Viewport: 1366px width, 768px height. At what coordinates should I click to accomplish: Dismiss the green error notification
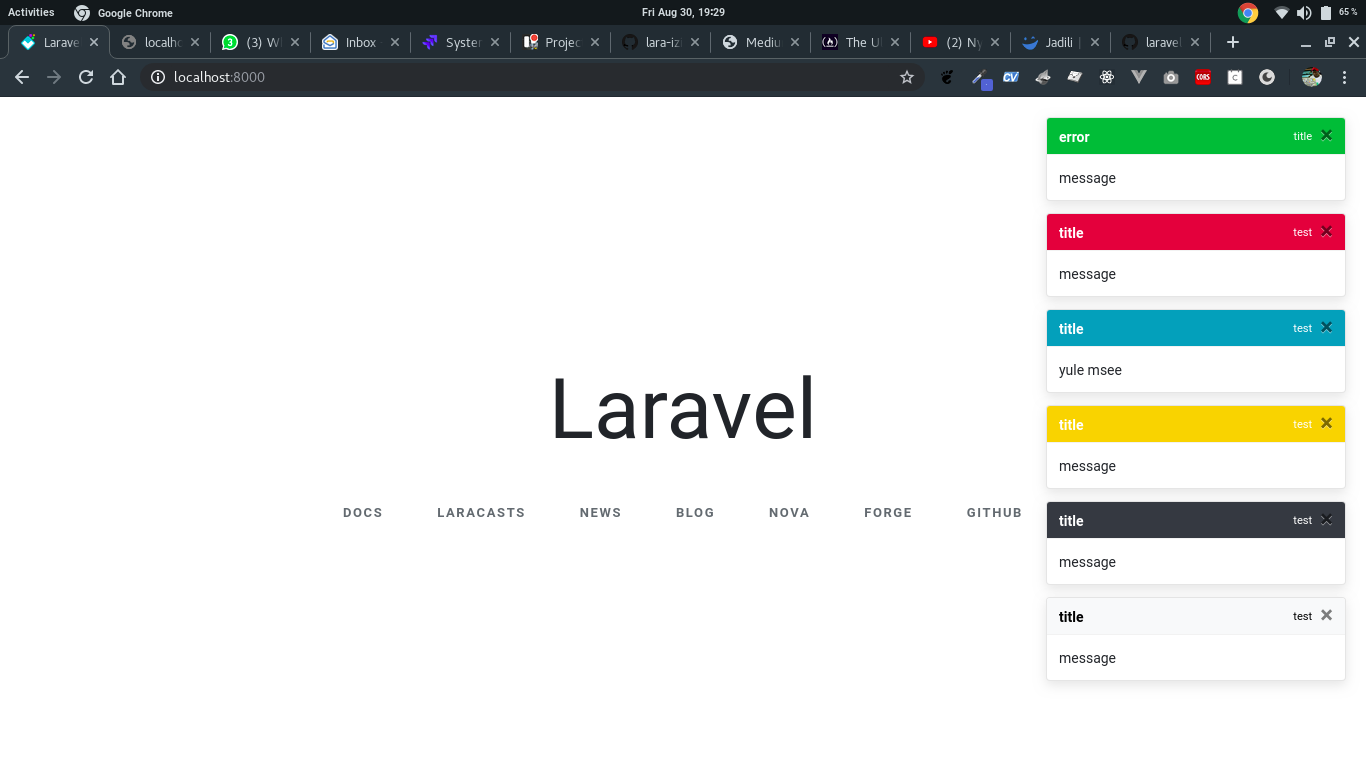tap(1326, 136)
